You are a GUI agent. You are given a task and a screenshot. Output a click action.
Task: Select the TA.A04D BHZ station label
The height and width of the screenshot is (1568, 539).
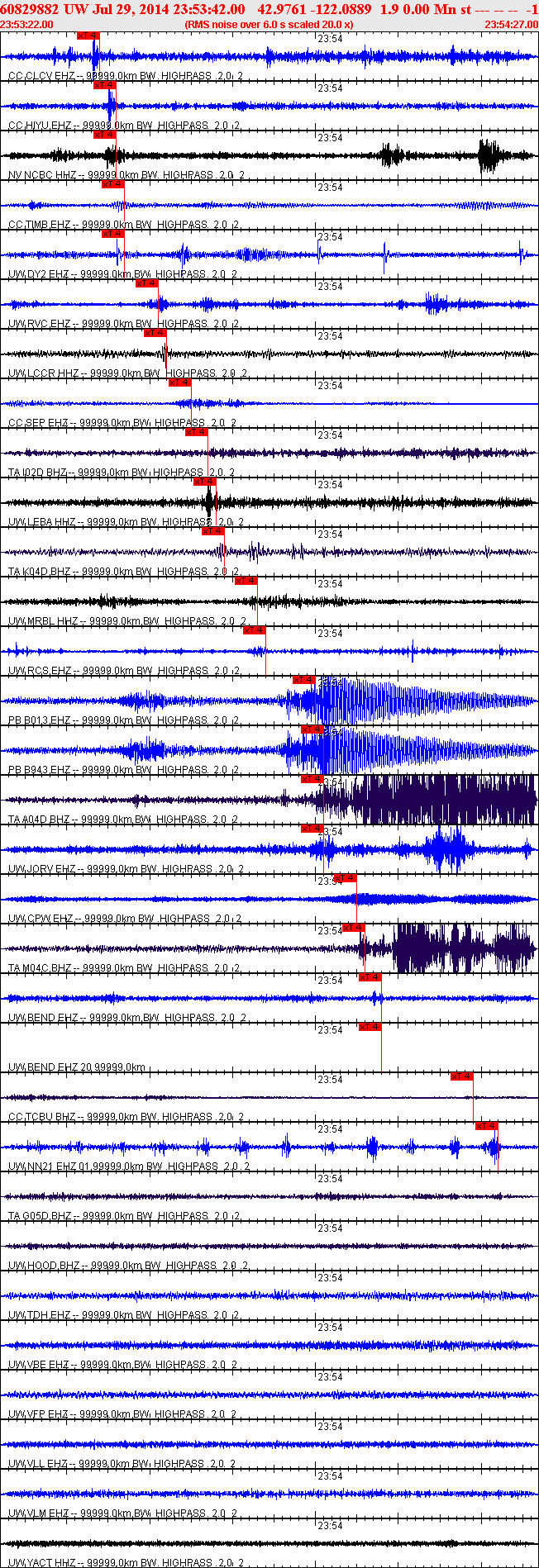(x=124, y=820)
